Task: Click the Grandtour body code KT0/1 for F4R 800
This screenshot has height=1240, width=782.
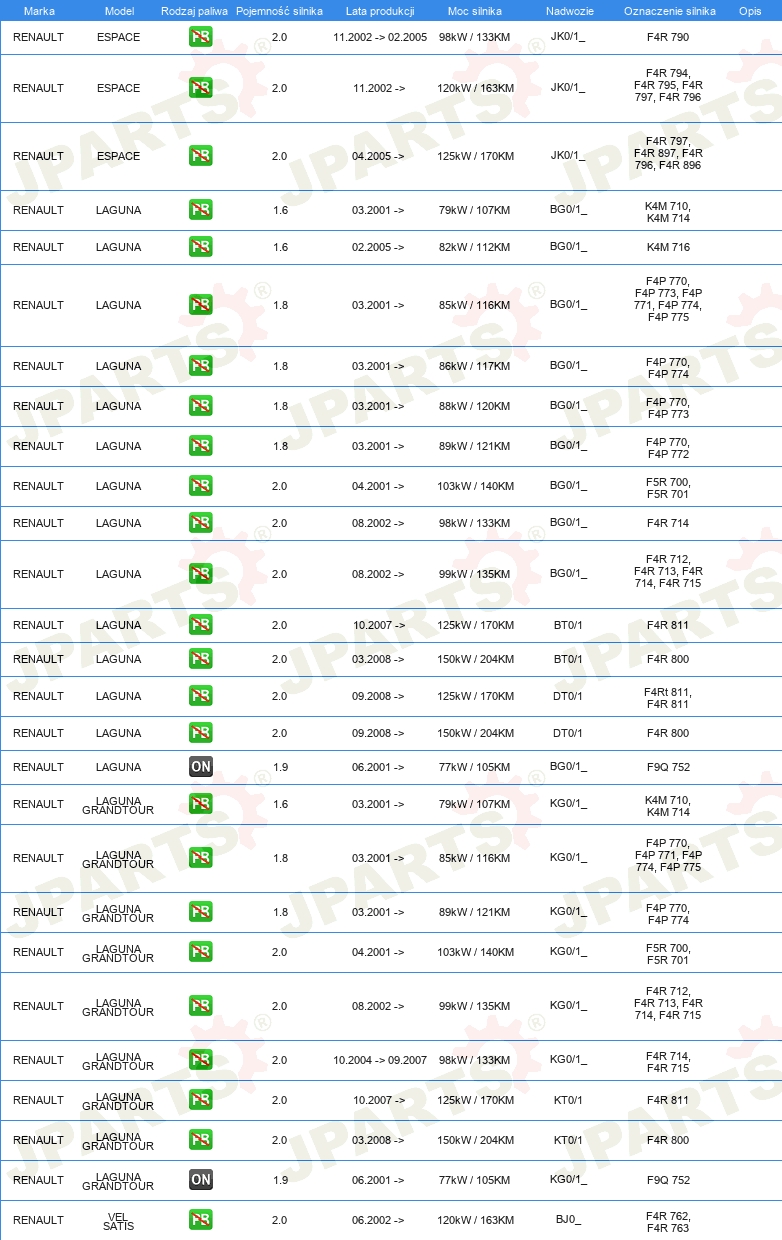Action: pyautogui.click(x=568, y=1140)
